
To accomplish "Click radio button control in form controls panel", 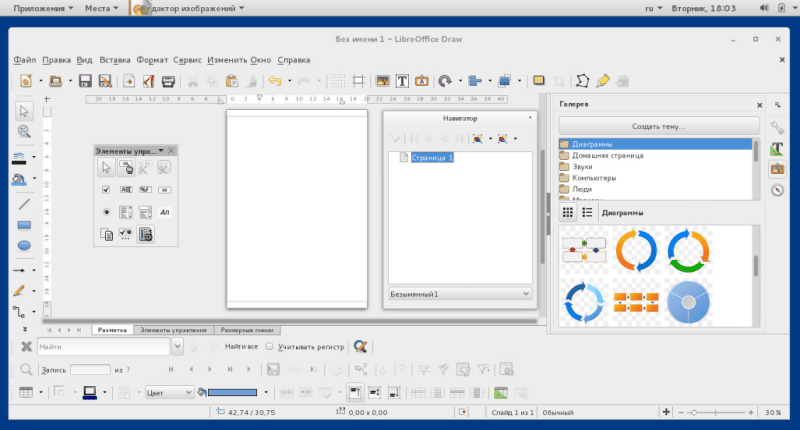I will pos(107,212).
